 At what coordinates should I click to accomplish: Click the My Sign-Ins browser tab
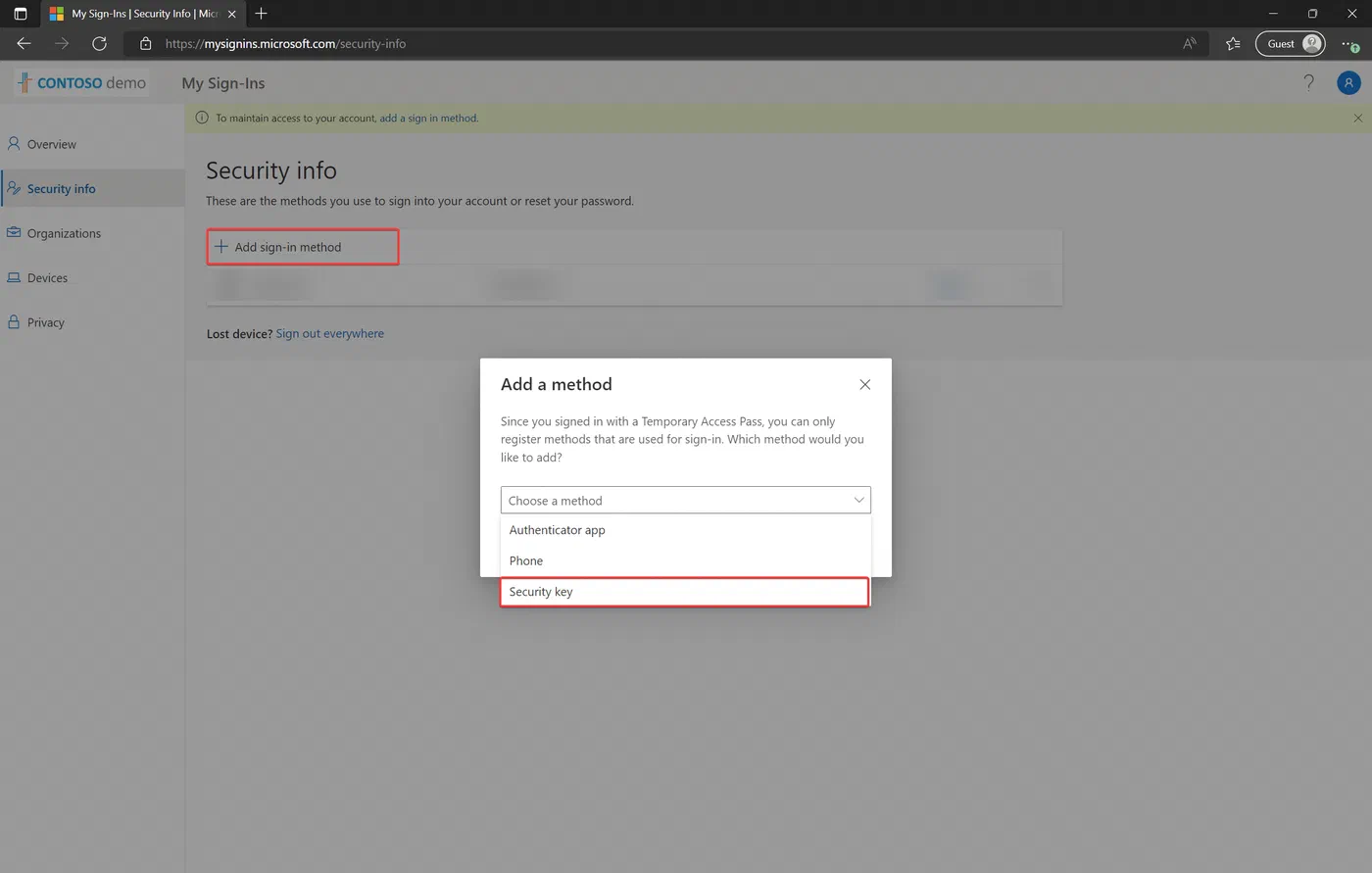(x=145, y=14)
